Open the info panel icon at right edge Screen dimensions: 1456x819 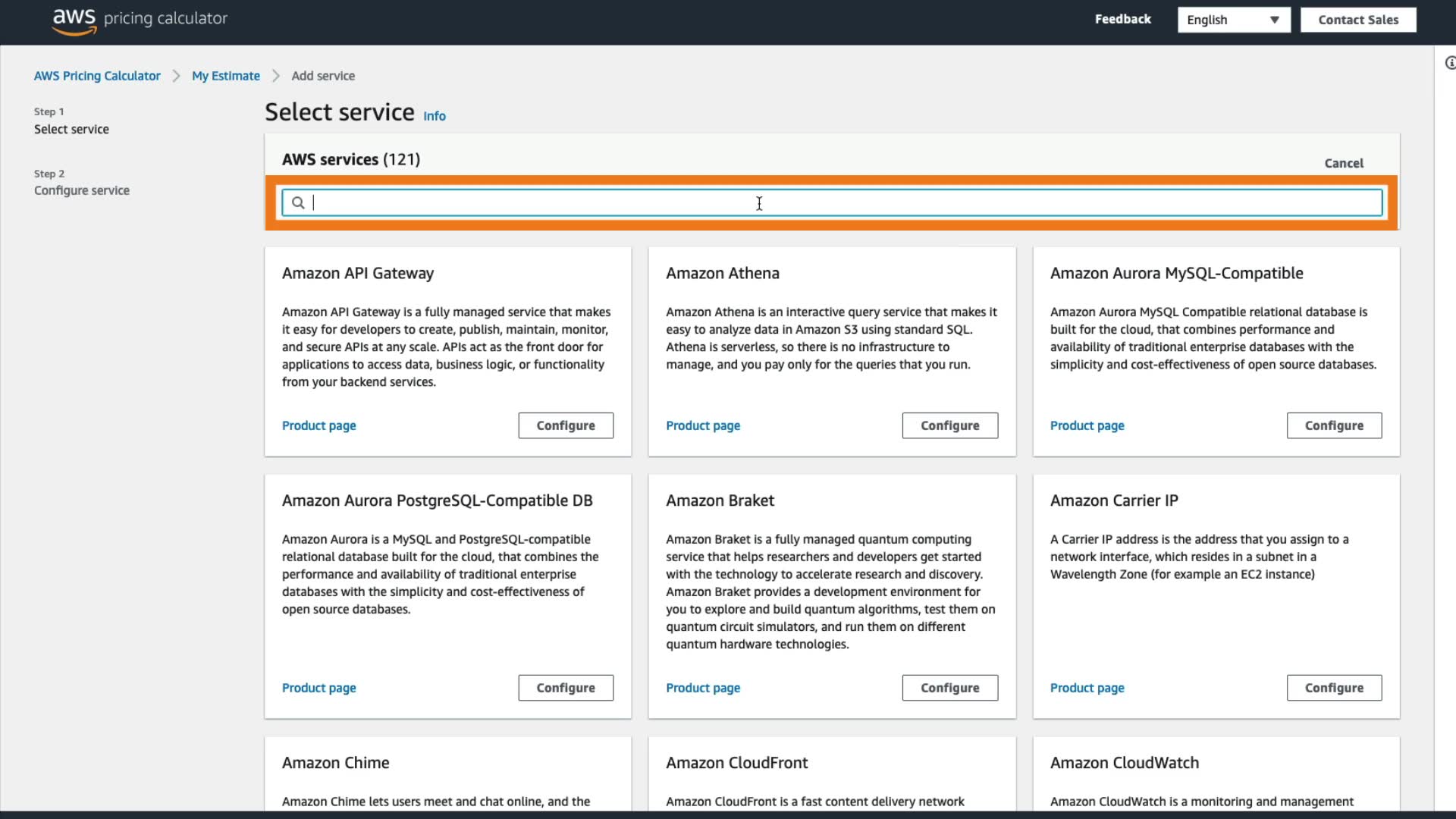(1450, 63)
